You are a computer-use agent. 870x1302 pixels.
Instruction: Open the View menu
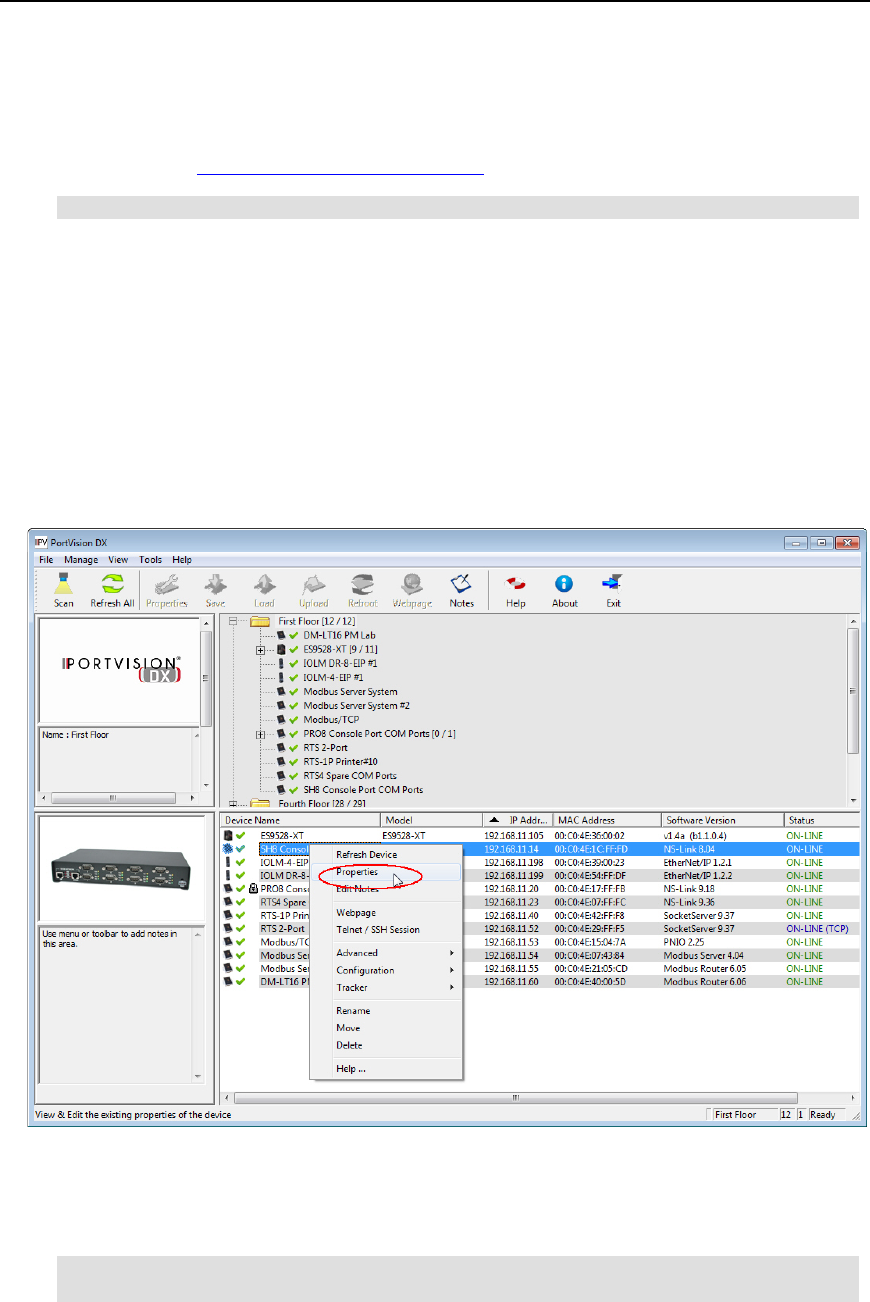(x=118, y=560)
